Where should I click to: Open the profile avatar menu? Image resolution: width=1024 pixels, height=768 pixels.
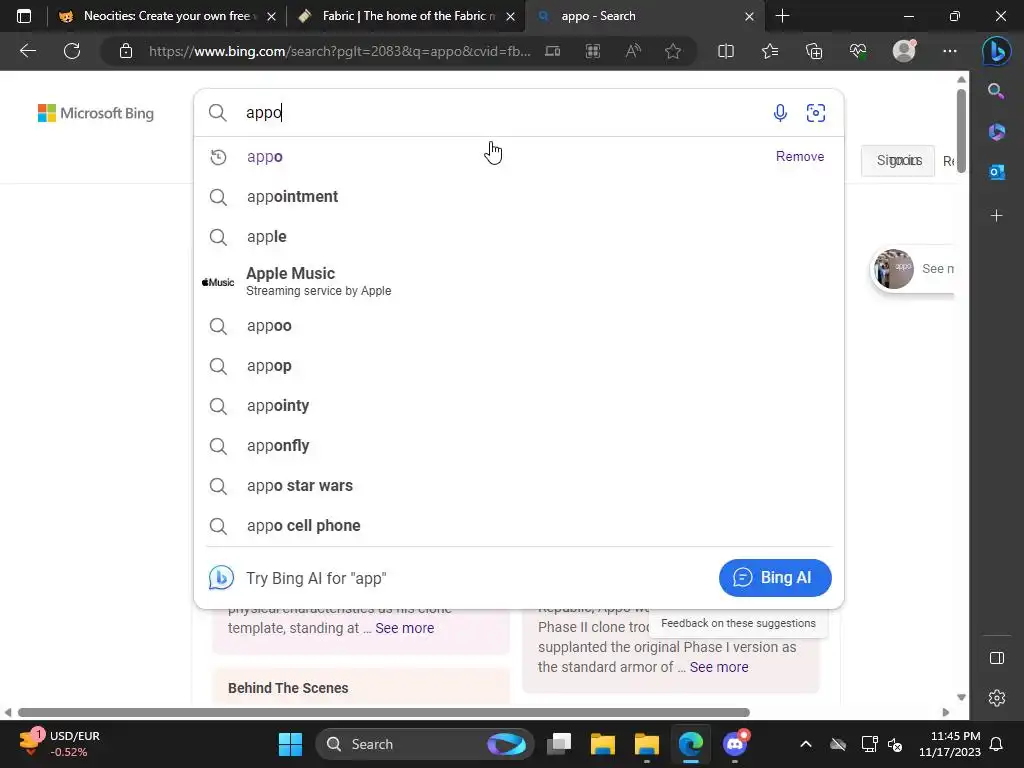click(904, 51)
